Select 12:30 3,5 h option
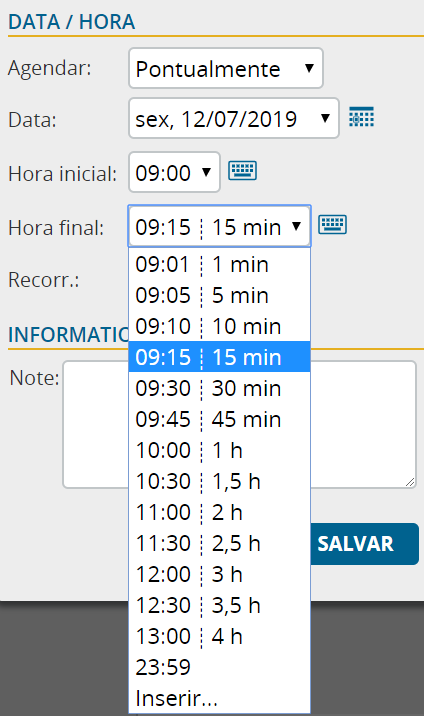Viewport: 424px width, 716px height. point(220,605)
